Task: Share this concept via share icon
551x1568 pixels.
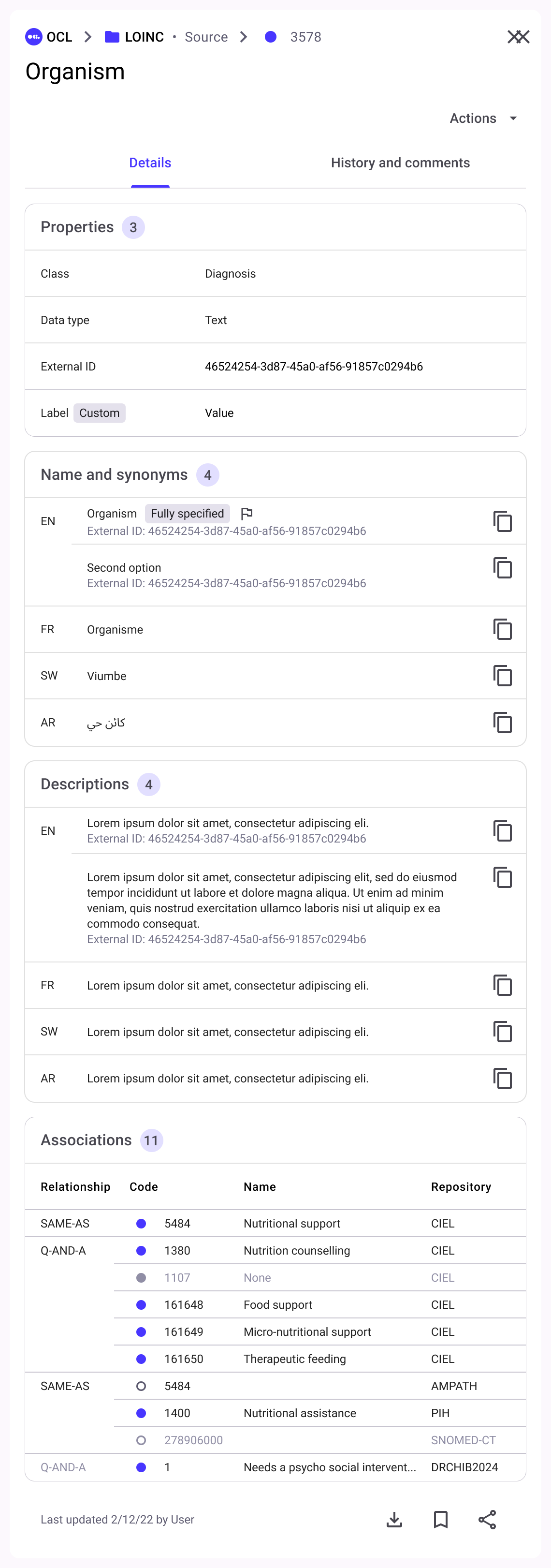Action: point(487,1519)
